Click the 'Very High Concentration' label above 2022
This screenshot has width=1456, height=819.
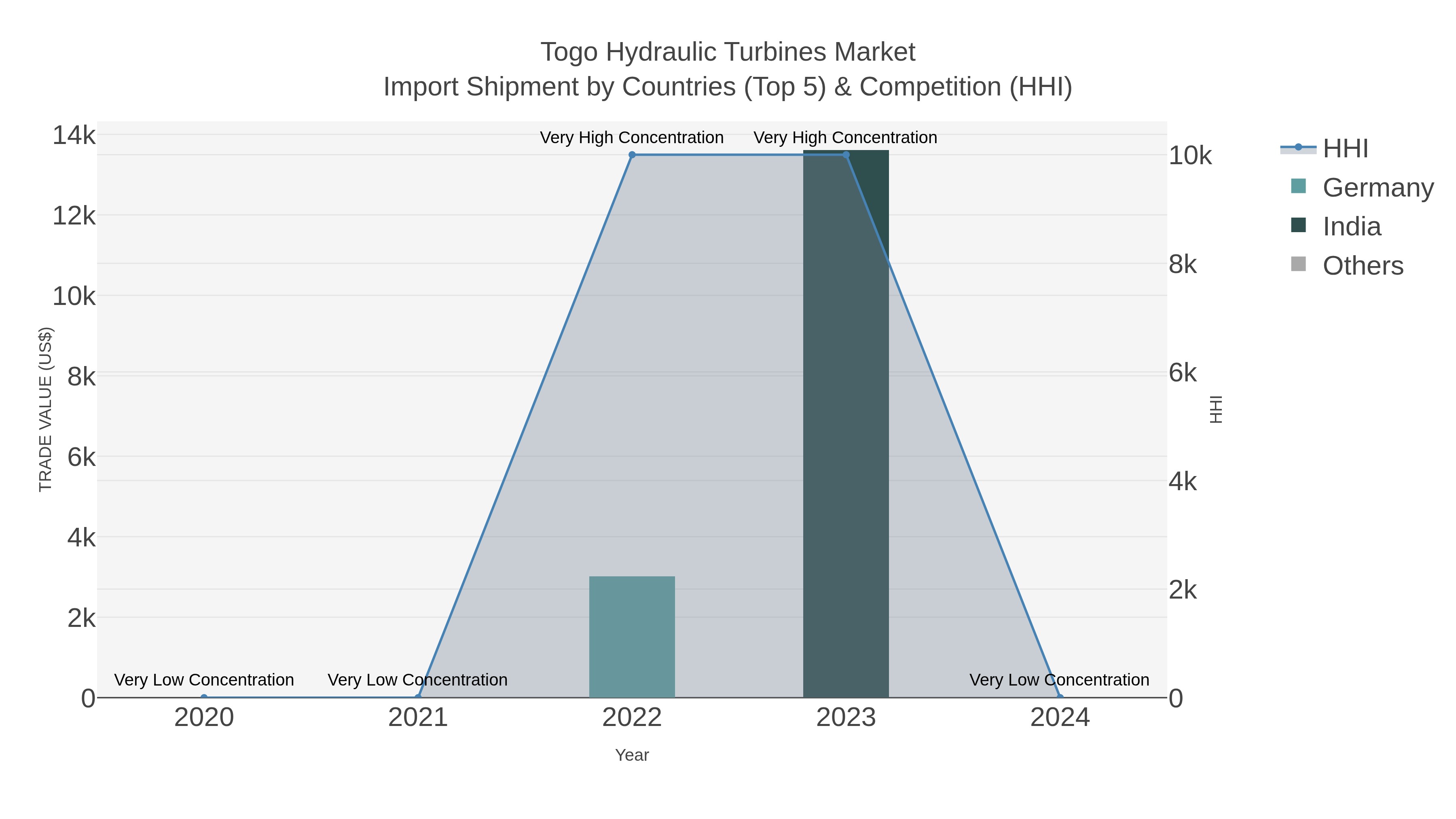tap(632, 138)
